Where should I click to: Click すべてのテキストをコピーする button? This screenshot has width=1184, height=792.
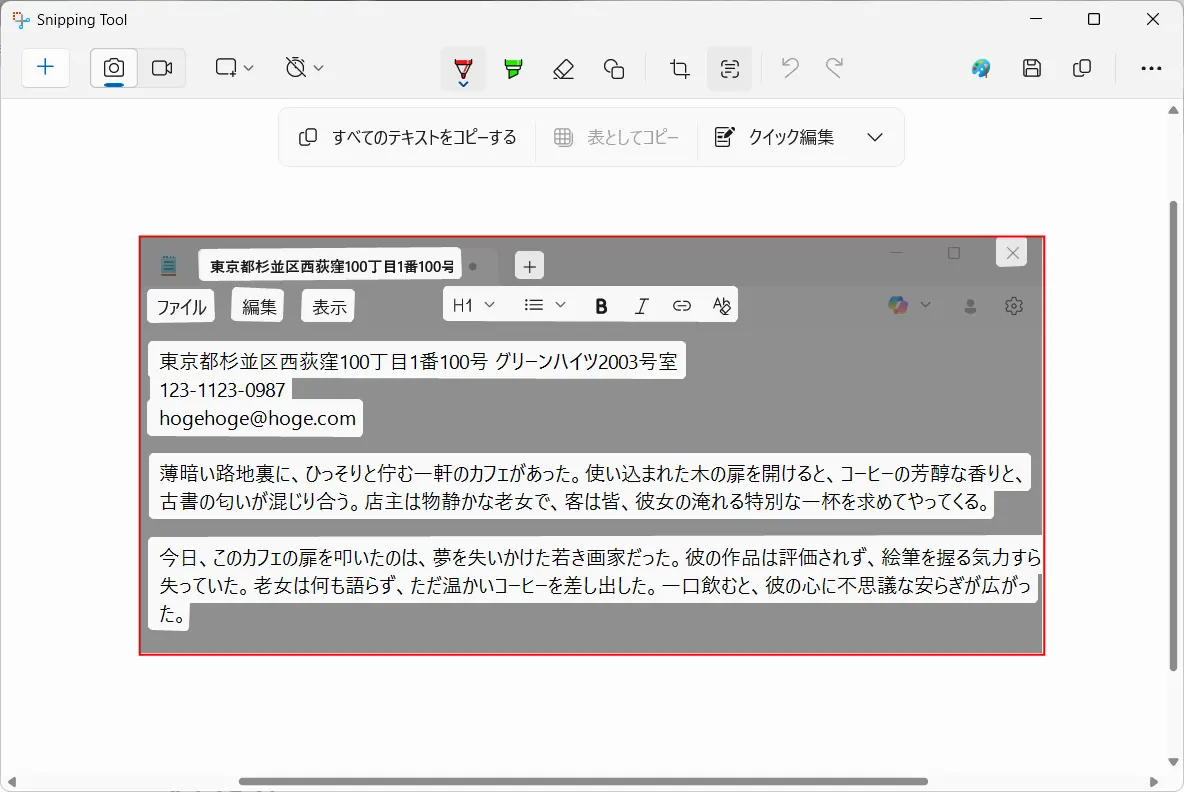click(408, 137)
